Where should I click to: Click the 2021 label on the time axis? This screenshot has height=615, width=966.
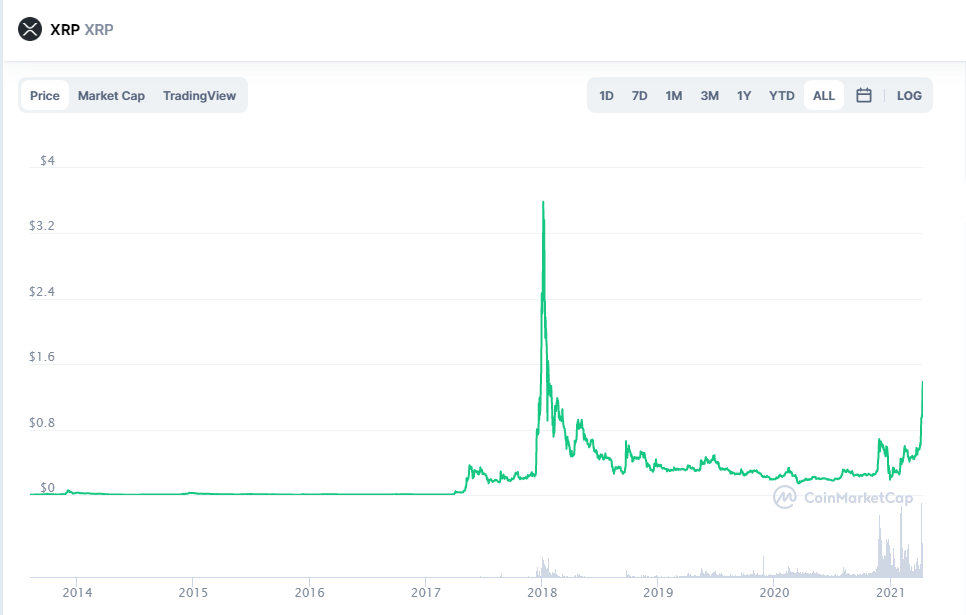click(x=890, y=592)
